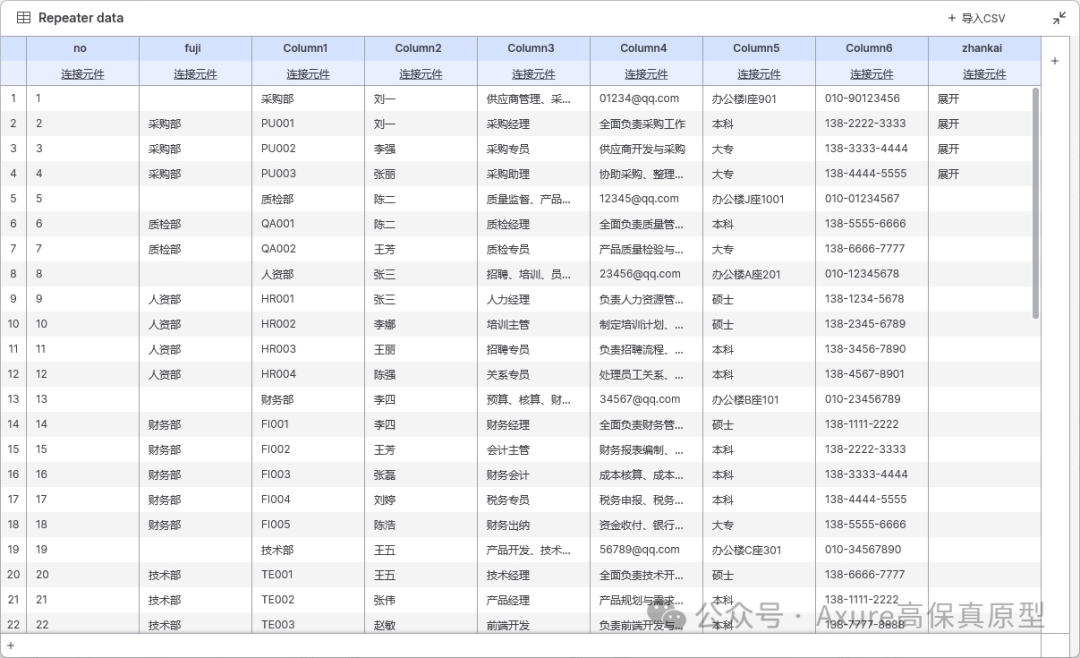Click cell 办公楼B座101

(x=759, y=399)
